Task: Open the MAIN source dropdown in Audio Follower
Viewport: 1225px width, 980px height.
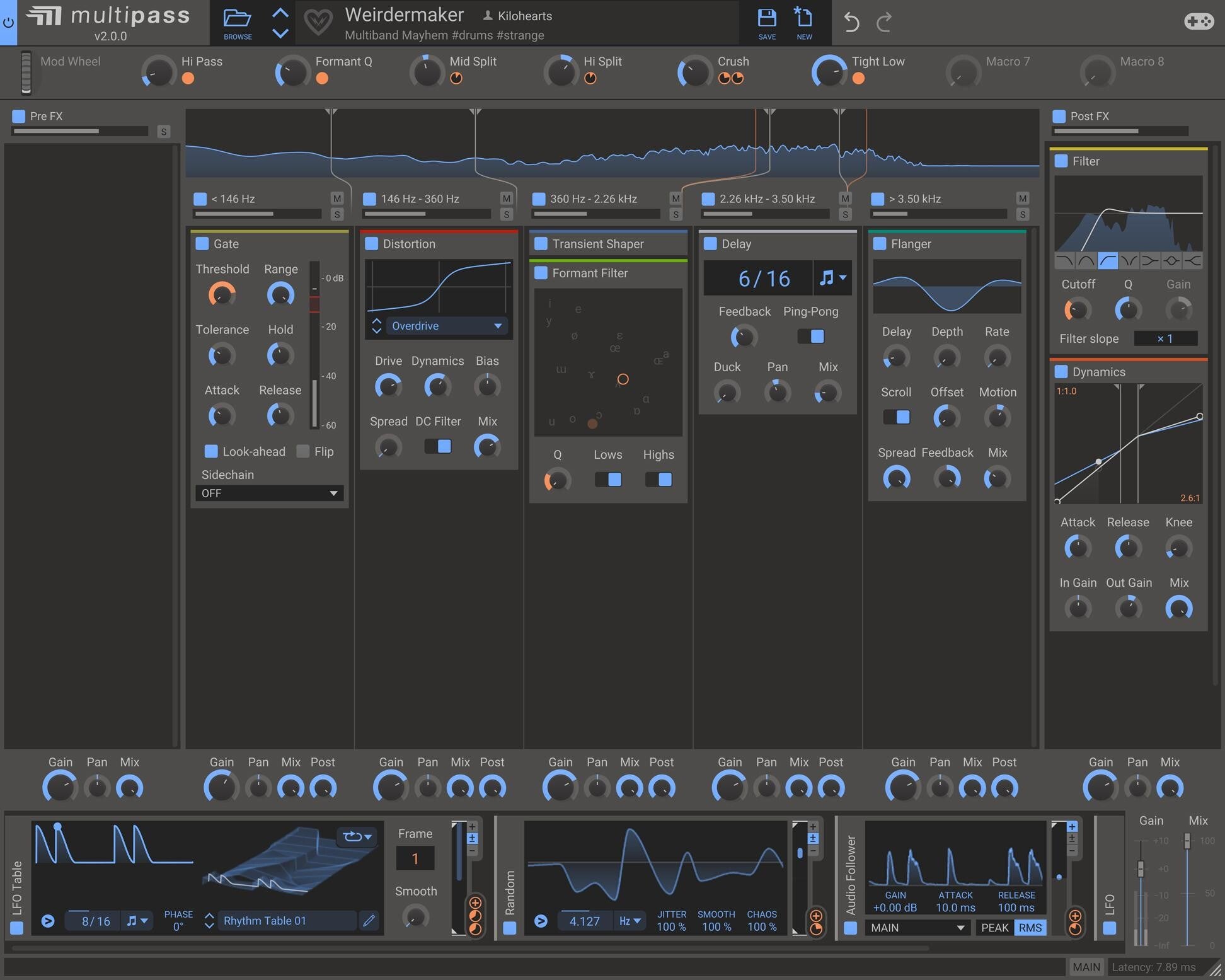Action: coord(917,928)
